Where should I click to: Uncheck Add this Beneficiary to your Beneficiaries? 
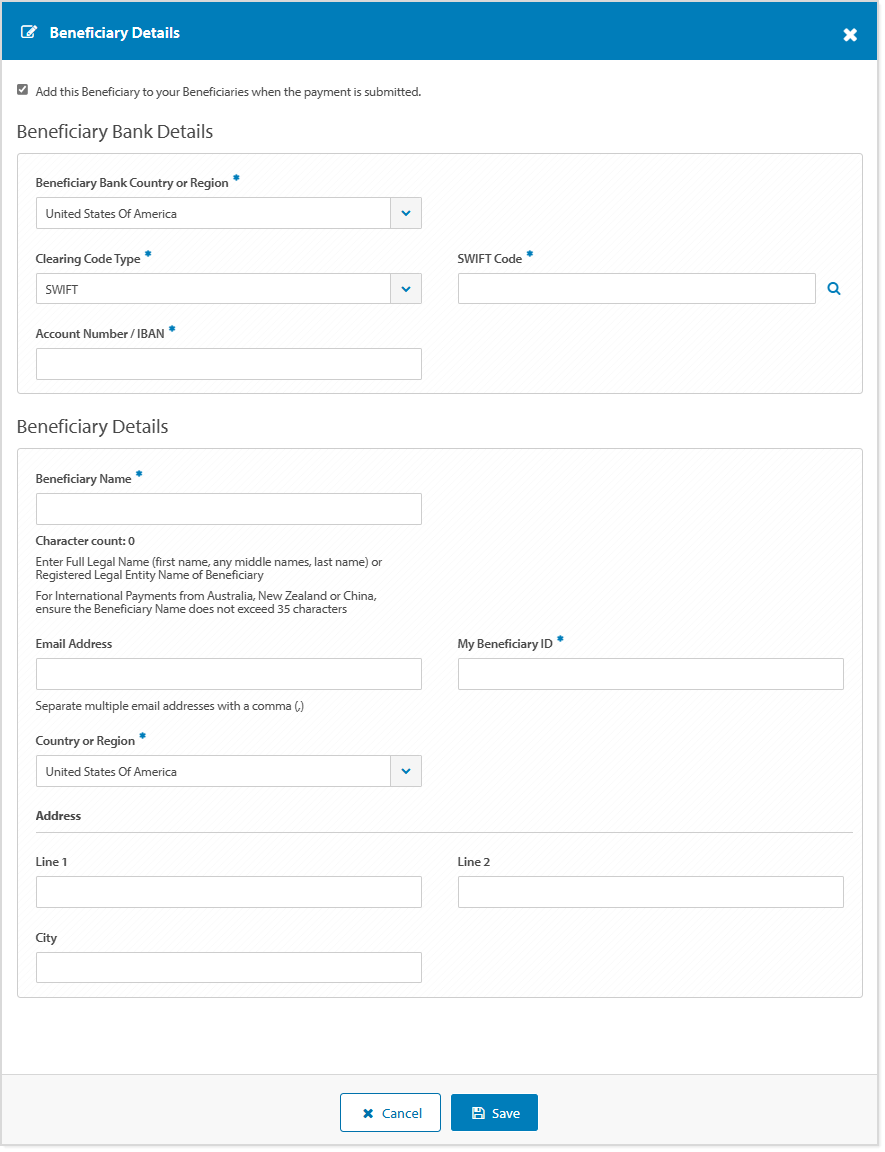pos(23,90)
